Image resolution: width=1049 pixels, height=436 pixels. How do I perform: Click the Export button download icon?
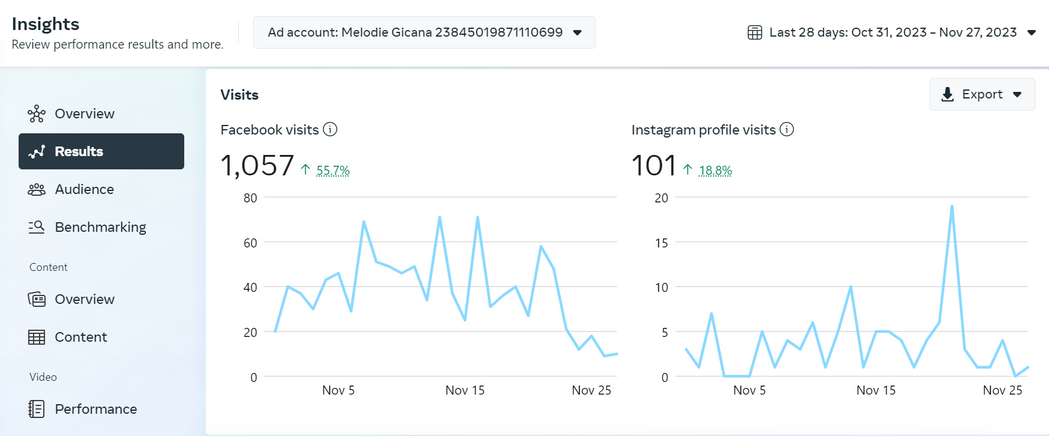(x=947, y=94)
